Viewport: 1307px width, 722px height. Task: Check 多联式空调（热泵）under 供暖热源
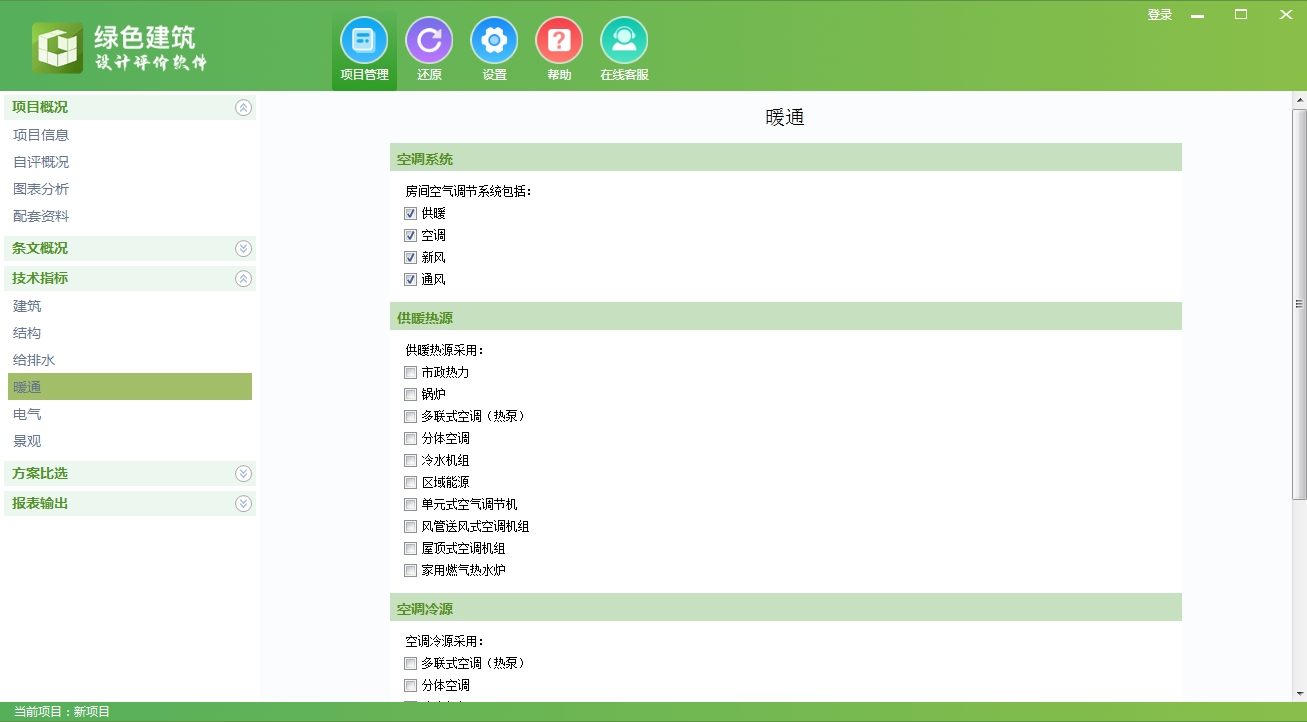tap(410, 416)
